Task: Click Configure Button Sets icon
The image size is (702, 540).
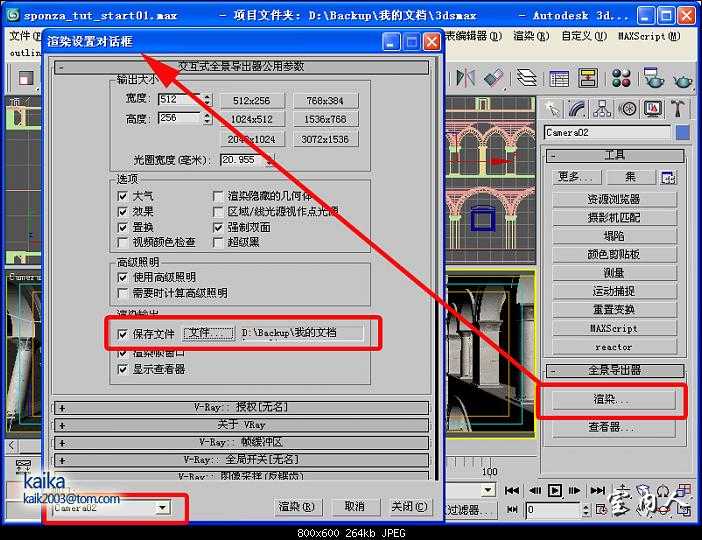Action: tap(668, 177)
